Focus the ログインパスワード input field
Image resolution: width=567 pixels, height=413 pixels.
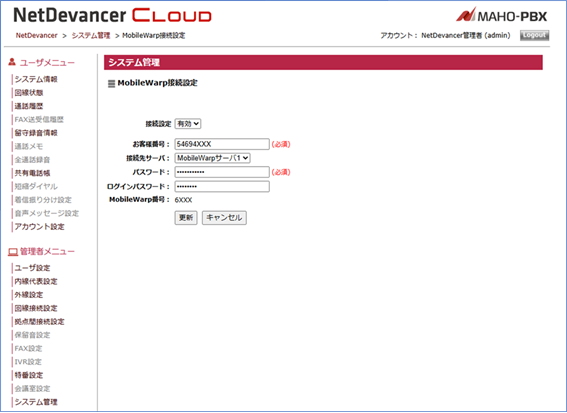(x=222, y=187)
